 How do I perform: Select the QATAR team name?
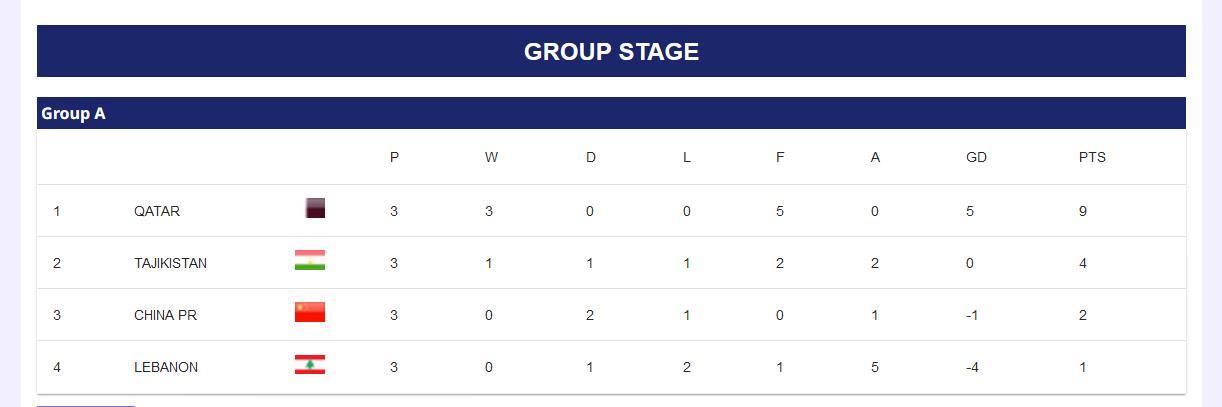157,211
